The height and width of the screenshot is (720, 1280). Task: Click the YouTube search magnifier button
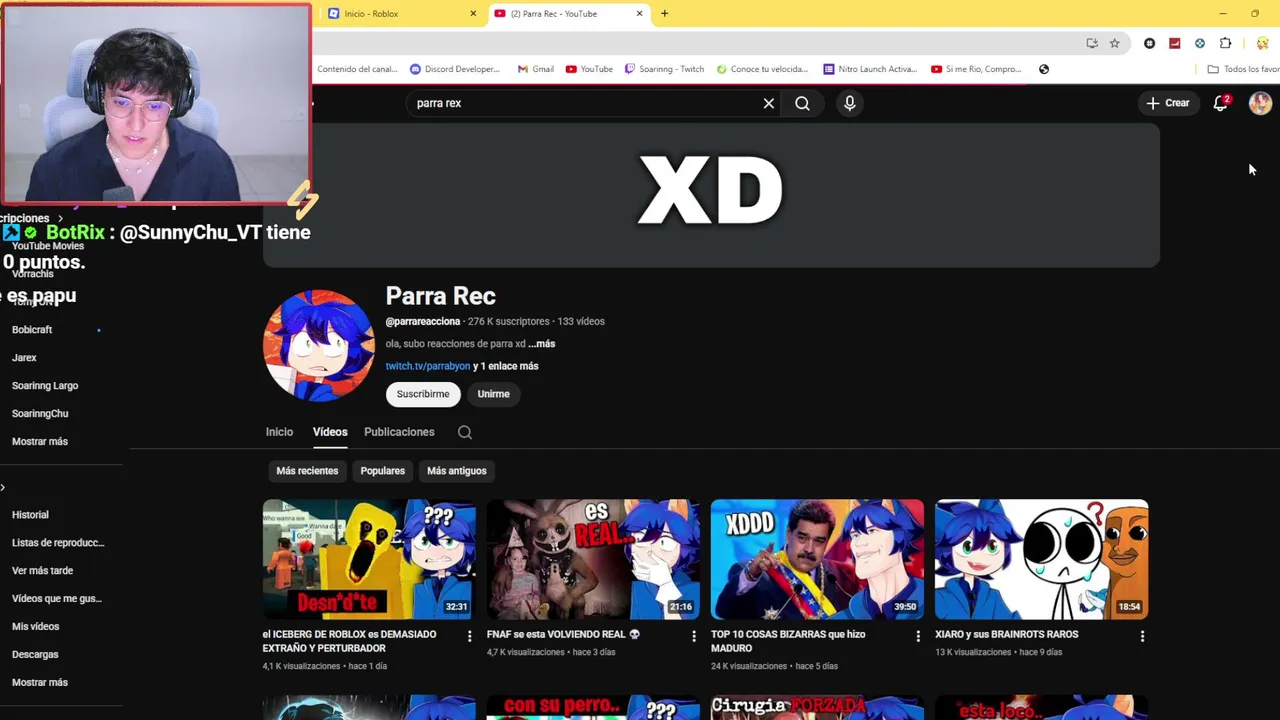(802, 103)
